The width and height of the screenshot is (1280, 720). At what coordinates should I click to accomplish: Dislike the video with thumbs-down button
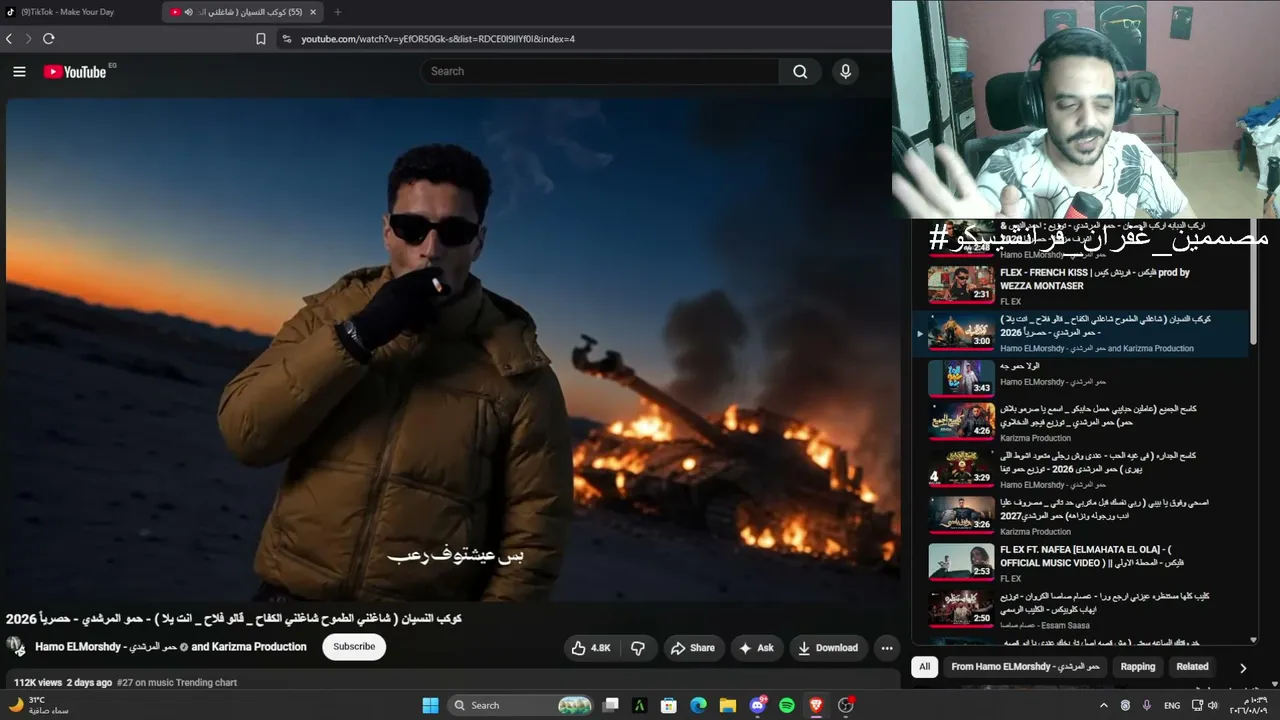click(x=638, y=648)
